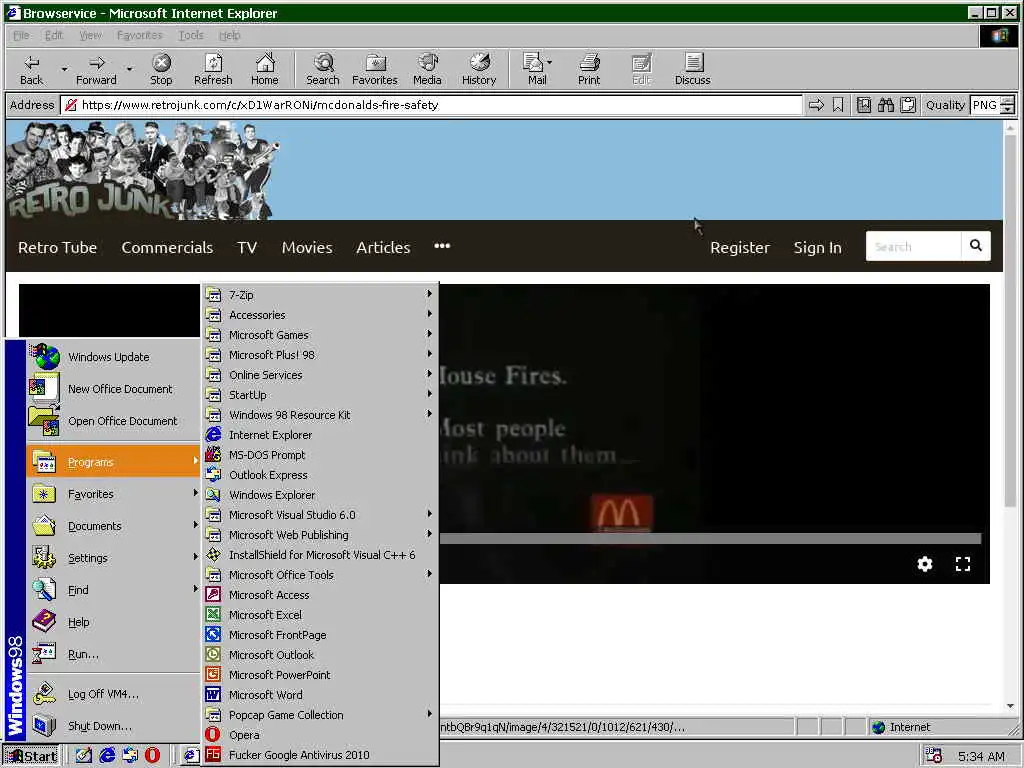
Task: Open the File menu
Action: pyautogui.click(x=21, y=35)
